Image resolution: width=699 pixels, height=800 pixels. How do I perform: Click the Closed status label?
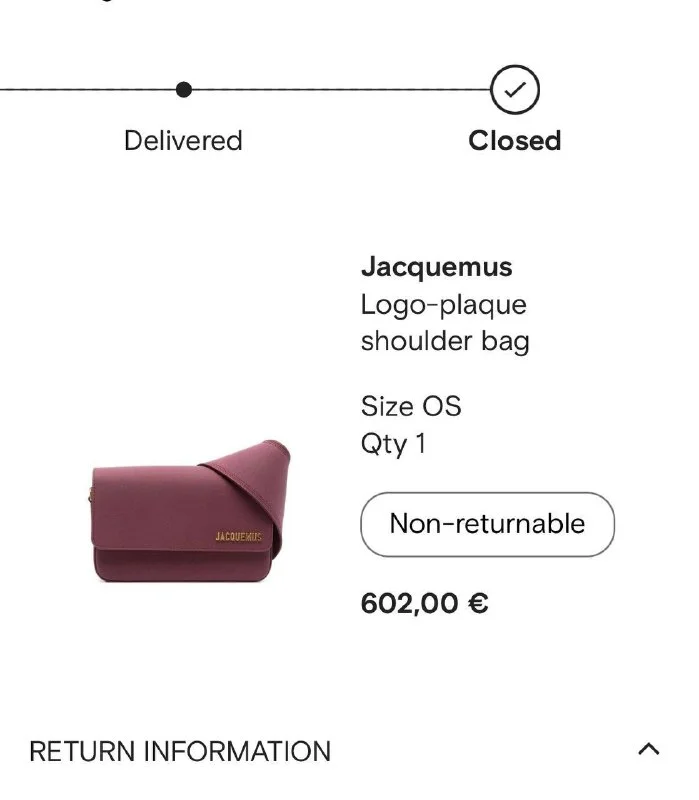click(514, 140)
